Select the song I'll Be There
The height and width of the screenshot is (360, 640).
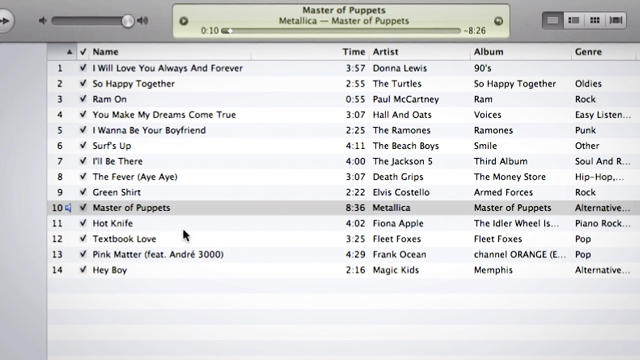pos(118,161)
